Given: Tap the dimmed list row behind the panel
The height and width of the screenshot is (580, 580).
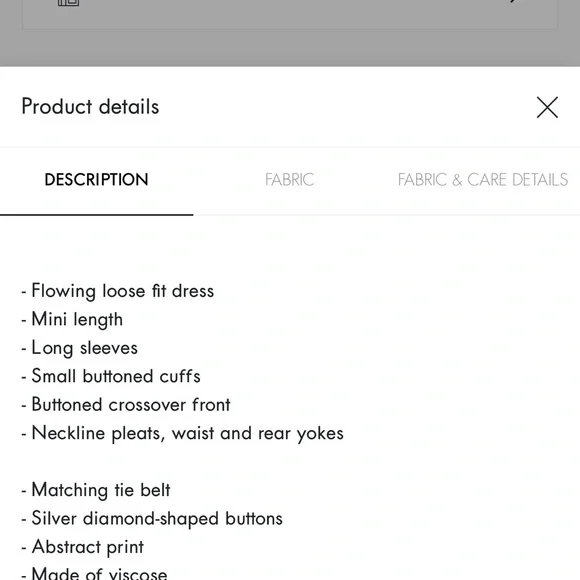Looking at the screenshot, I should 290,14.
